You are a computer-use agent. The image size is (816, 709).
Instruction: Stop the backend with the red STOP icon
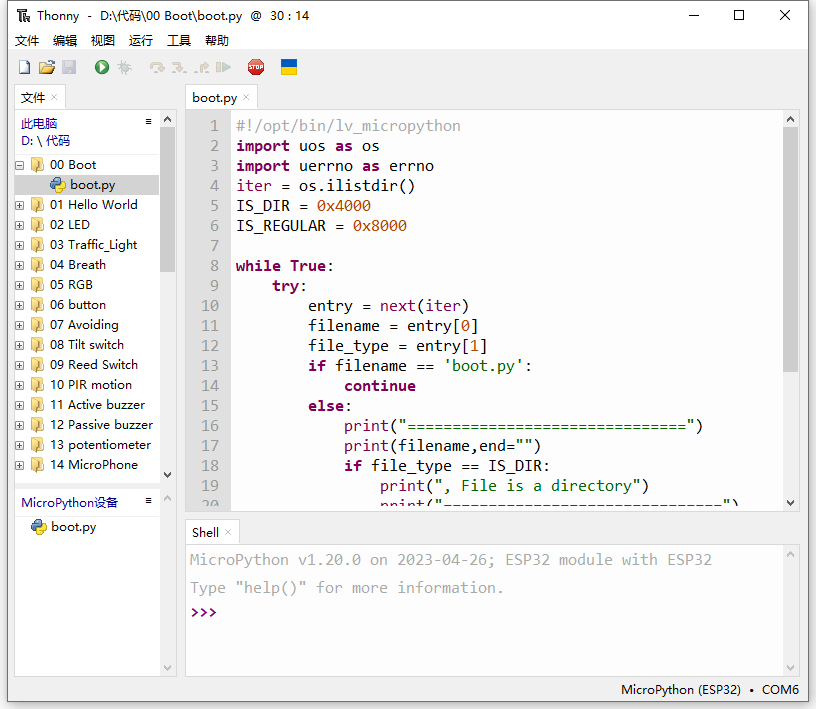point(256,67)
